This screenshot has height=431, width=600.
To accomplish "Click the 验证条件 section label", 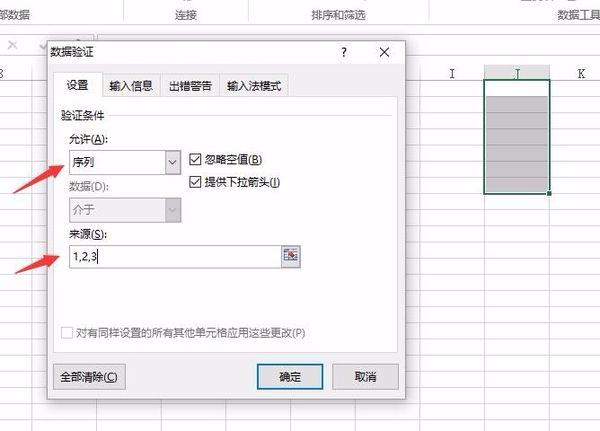I will point(82,115).
